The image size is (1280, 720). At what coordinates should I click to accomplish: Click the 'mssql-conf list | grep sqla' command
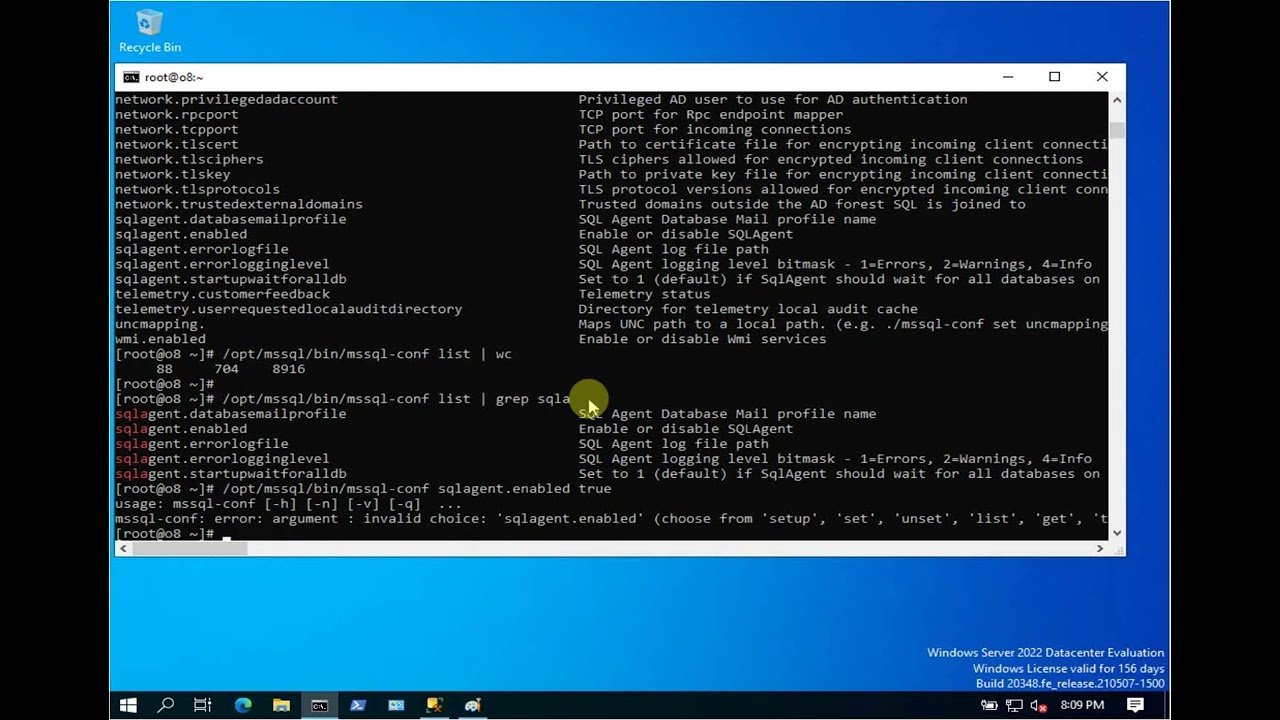coord(396,399)
